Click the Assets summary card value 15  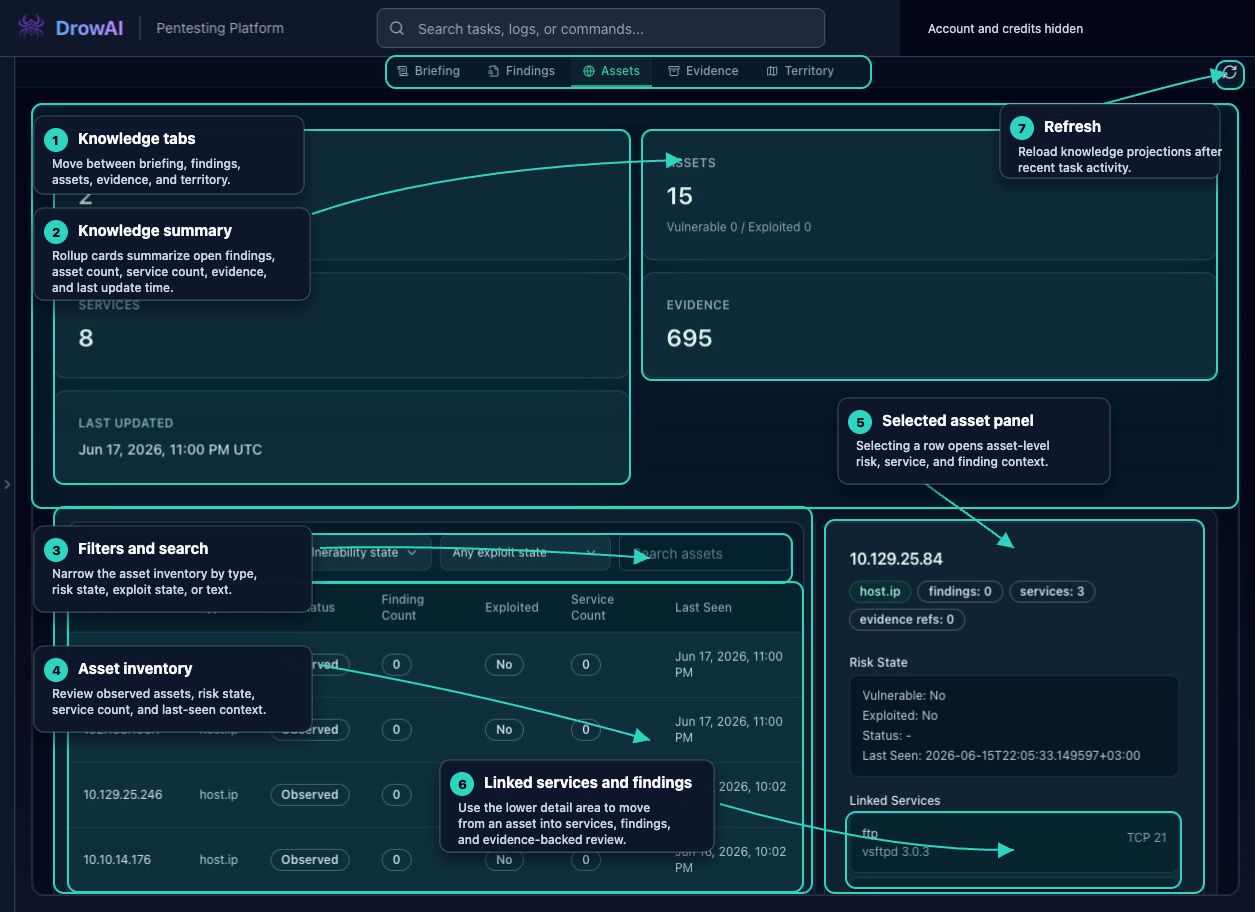pyautogui.click(x=680, y=195)
